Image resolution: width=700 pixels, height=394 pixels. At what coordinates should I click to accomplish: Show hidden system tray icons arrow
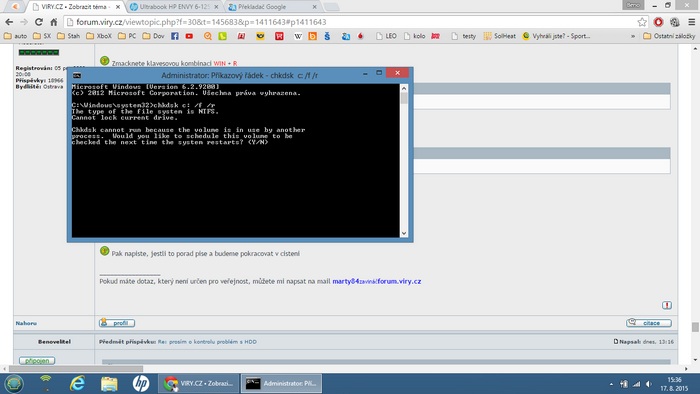[x=611, y=384]
